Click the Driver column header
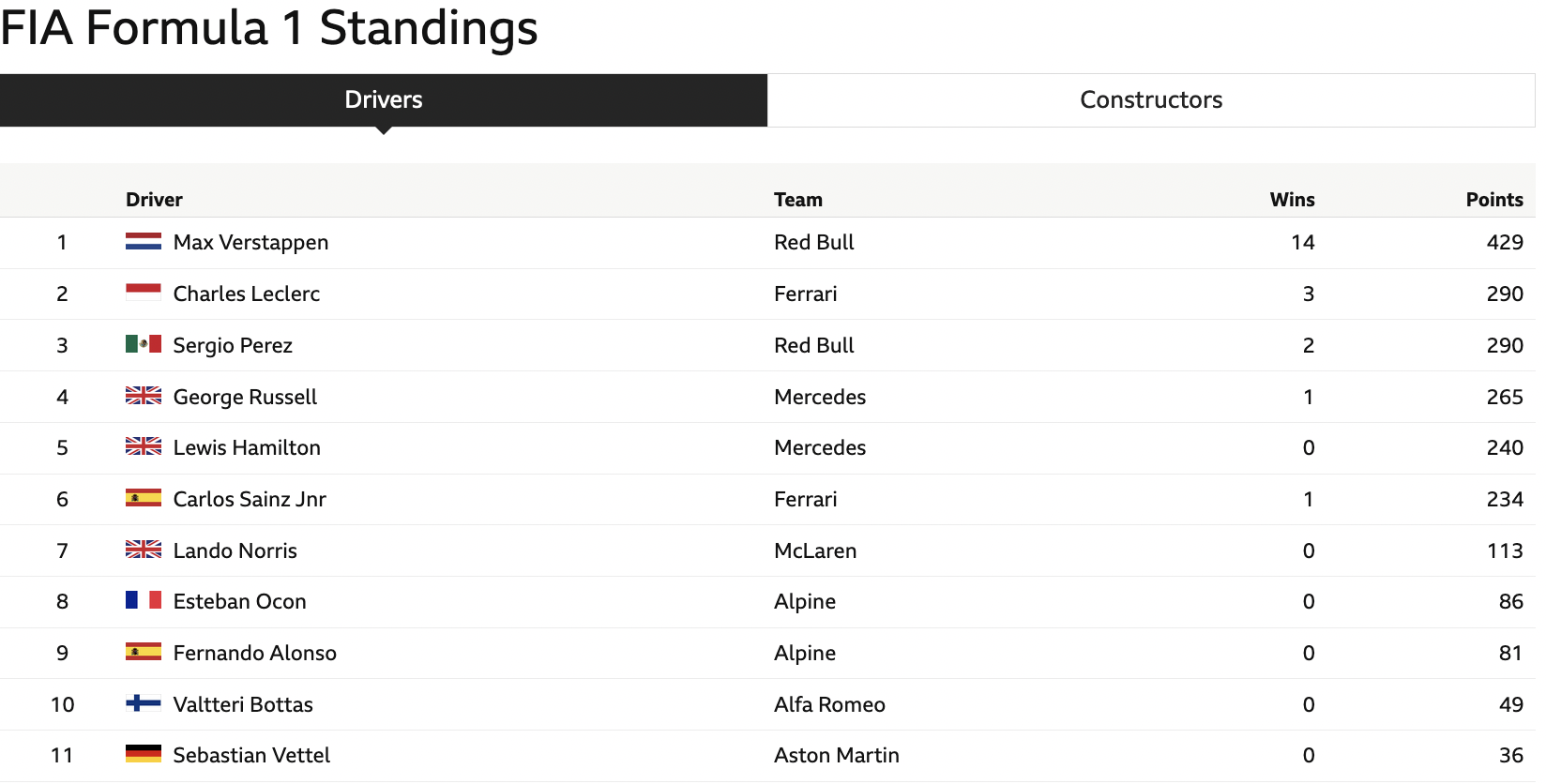The height and width of the screenshot is (784, 1546). click(154, 200)
